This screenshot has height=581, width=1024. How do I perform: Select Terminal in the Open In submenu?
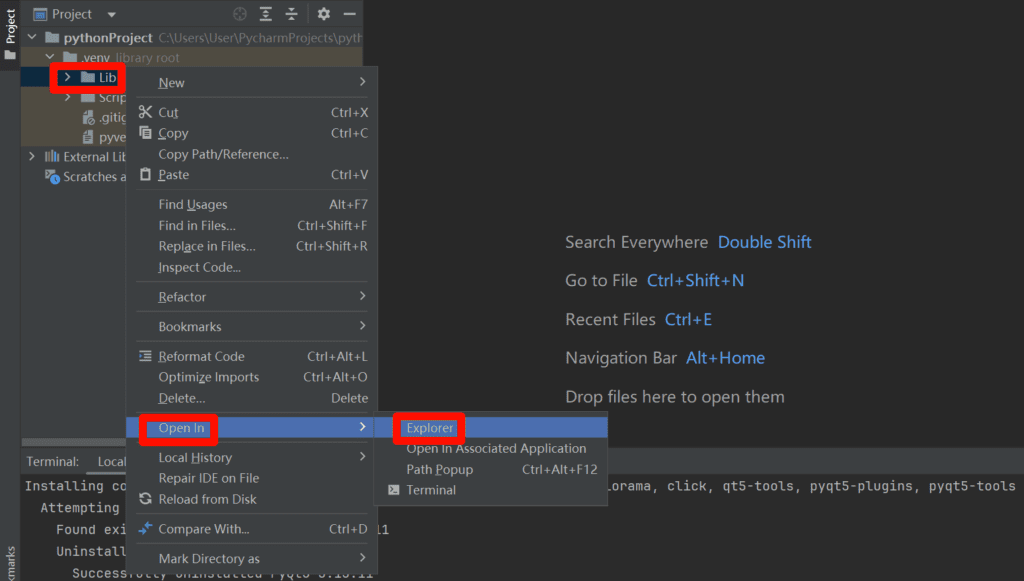point(431,490)
